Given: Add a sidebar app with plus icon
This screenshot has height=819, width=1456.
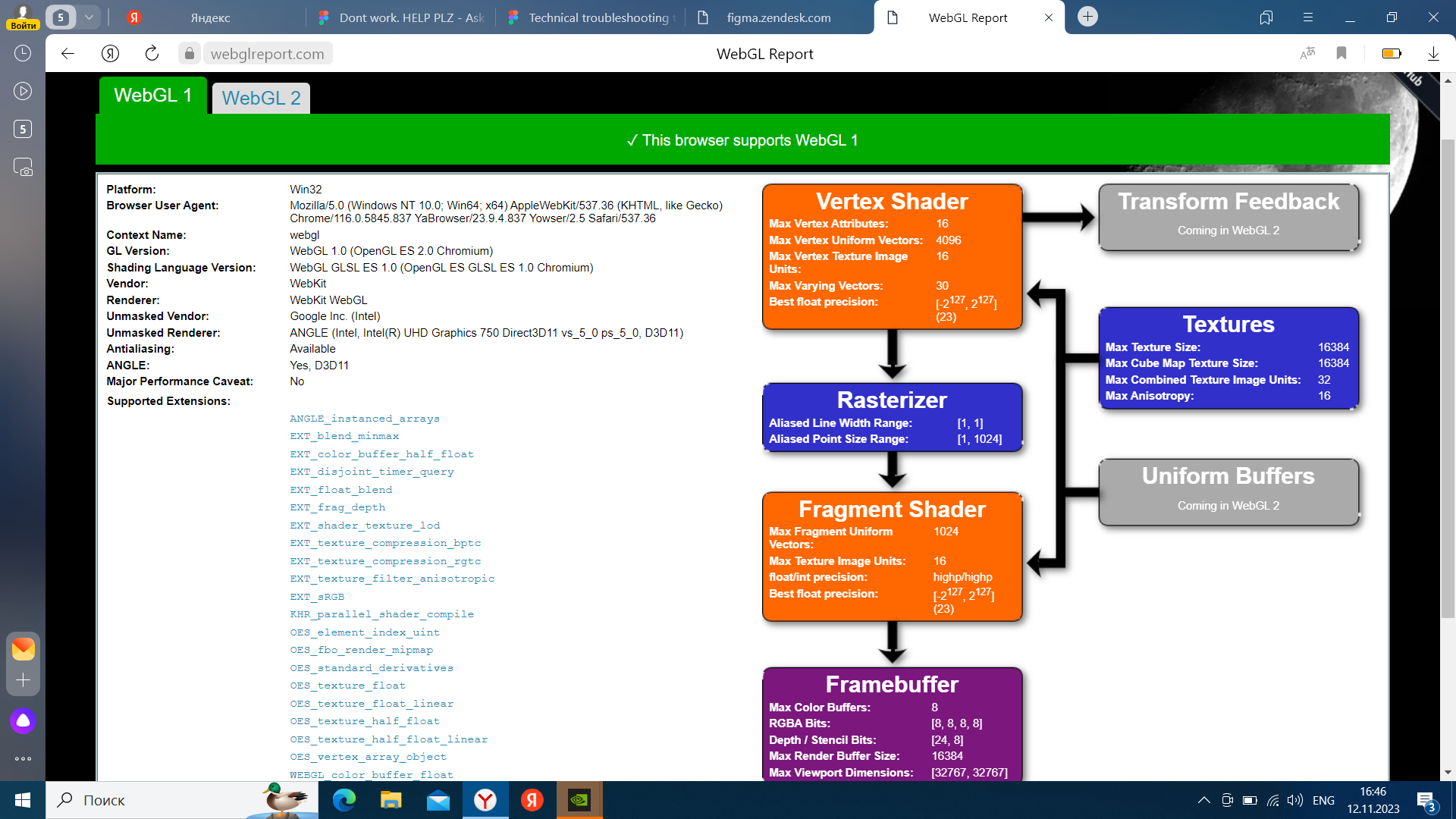Looking at the screenshot, I should [x=23, y=680].
